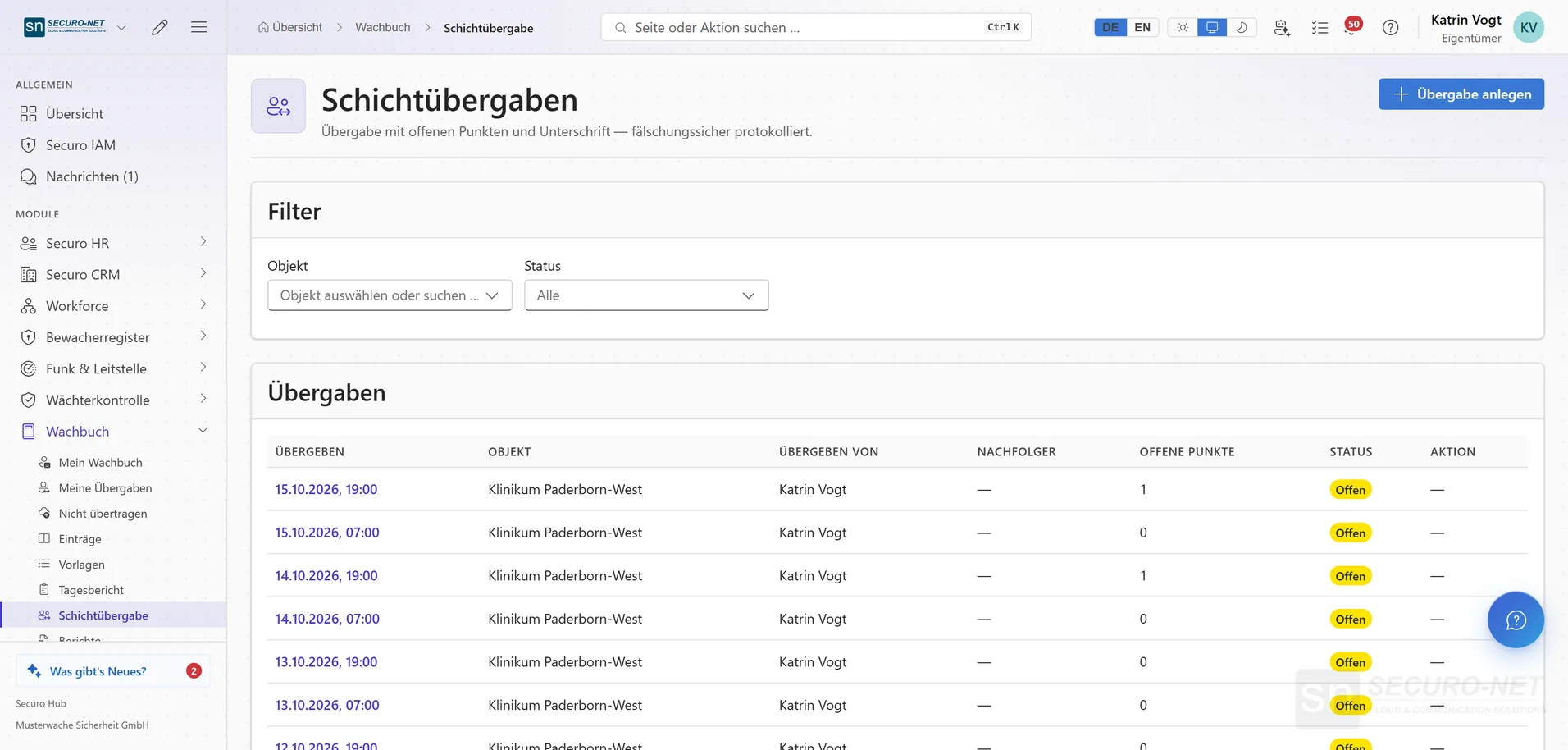Open handover 14.10.2026, 19:00
This screenshot has width=1568, height=750.
(x=326, y=575)
